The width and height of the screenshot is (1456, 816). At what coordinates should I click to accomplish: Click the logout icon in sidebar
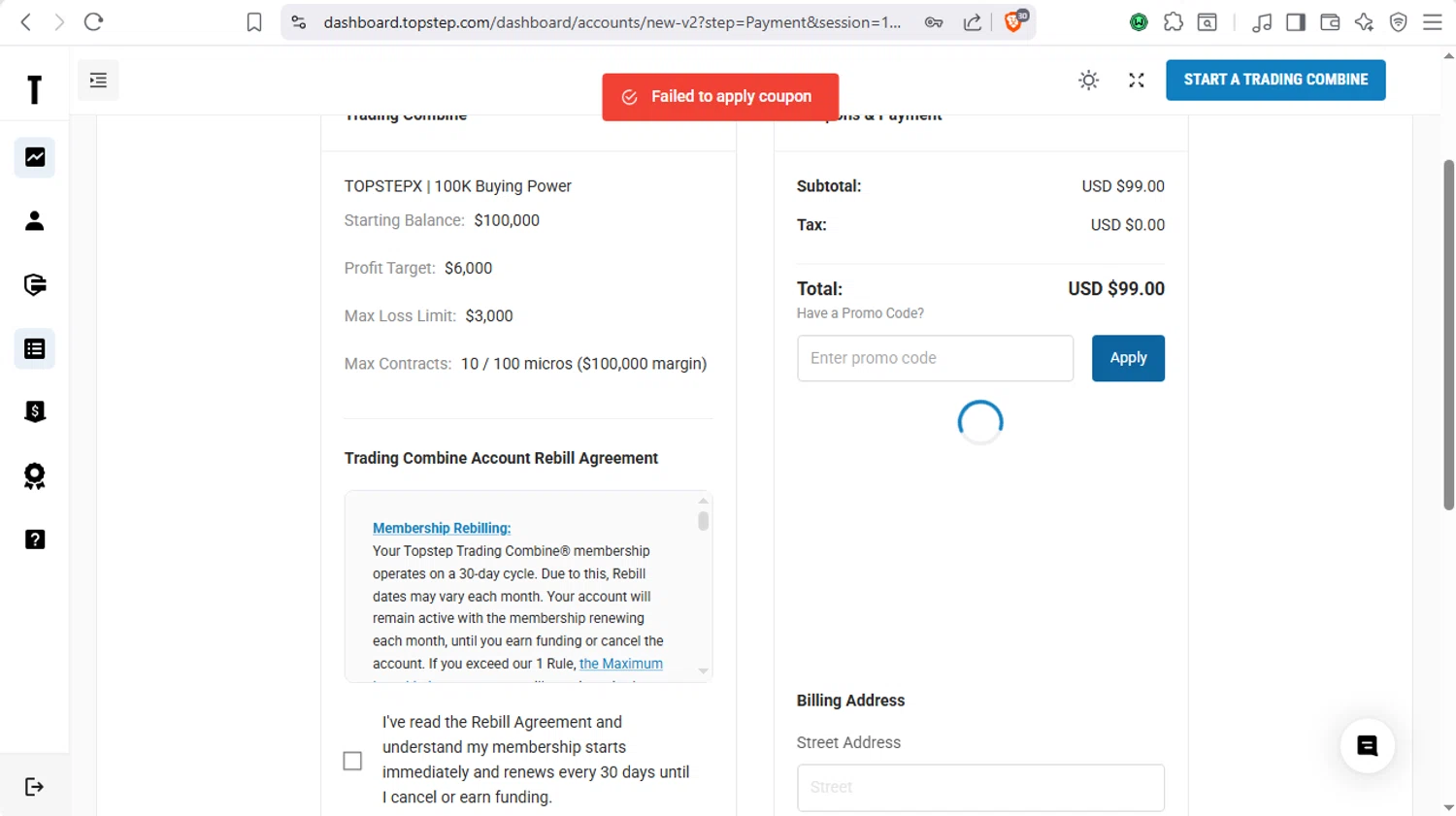[35, 786]
